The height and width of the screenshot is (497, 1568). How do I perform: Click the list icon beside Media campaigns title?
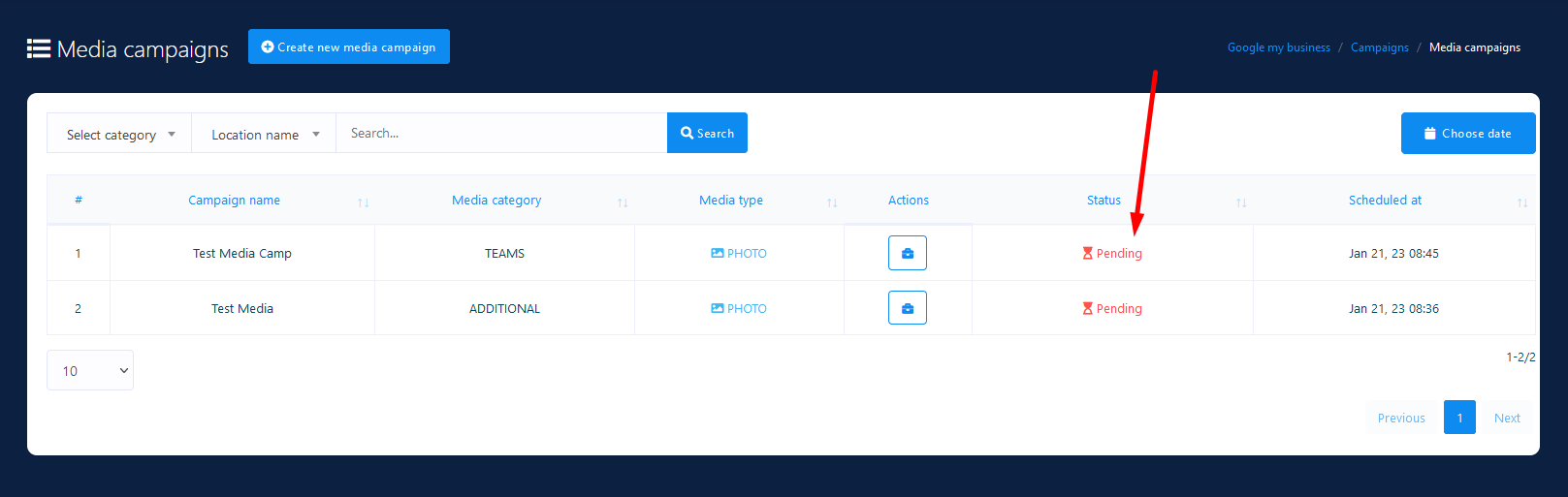tap(39, 48)
